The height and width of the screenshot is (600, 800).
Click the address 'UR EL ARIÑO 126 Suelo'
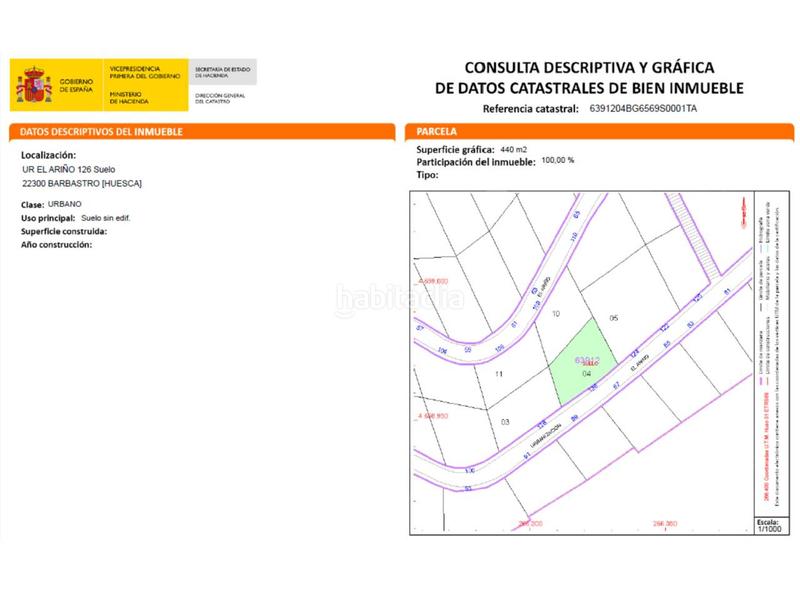[x=69, y=169]
